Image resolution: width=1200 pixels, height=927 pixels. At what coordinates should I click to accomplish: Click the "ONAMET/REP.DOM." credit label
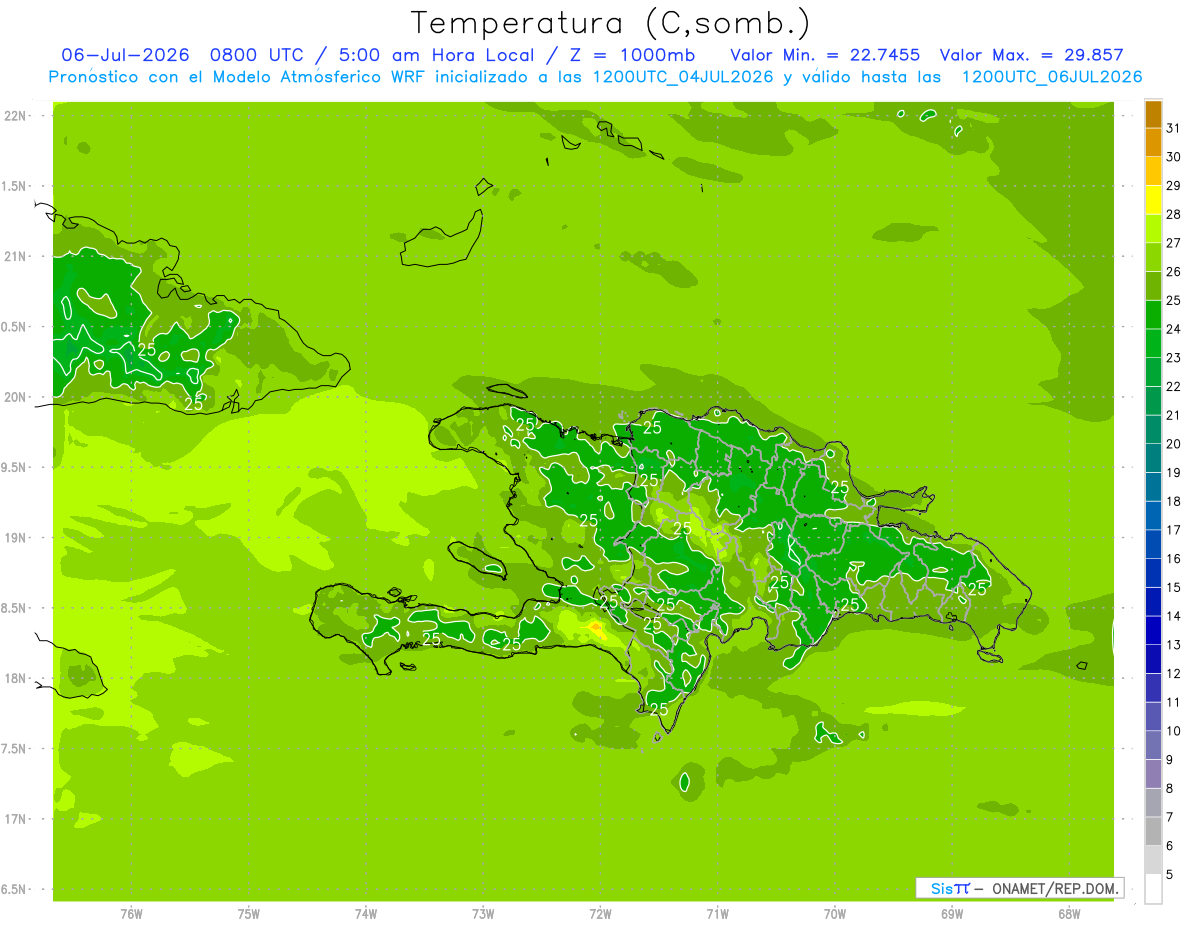tap(1056, 888)
